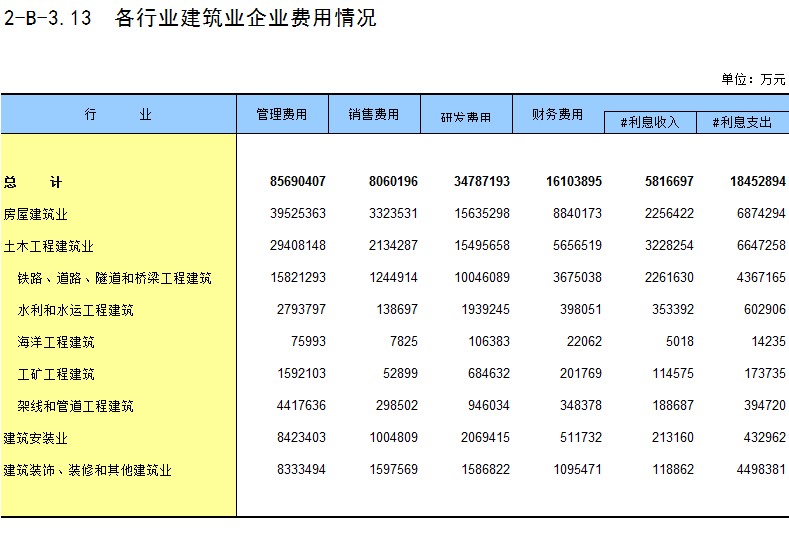This screenshot has height=550, width=789.
Task: Click the 建筑装饰、装修和其他建筑业 row label
Action: coord(87,470)
